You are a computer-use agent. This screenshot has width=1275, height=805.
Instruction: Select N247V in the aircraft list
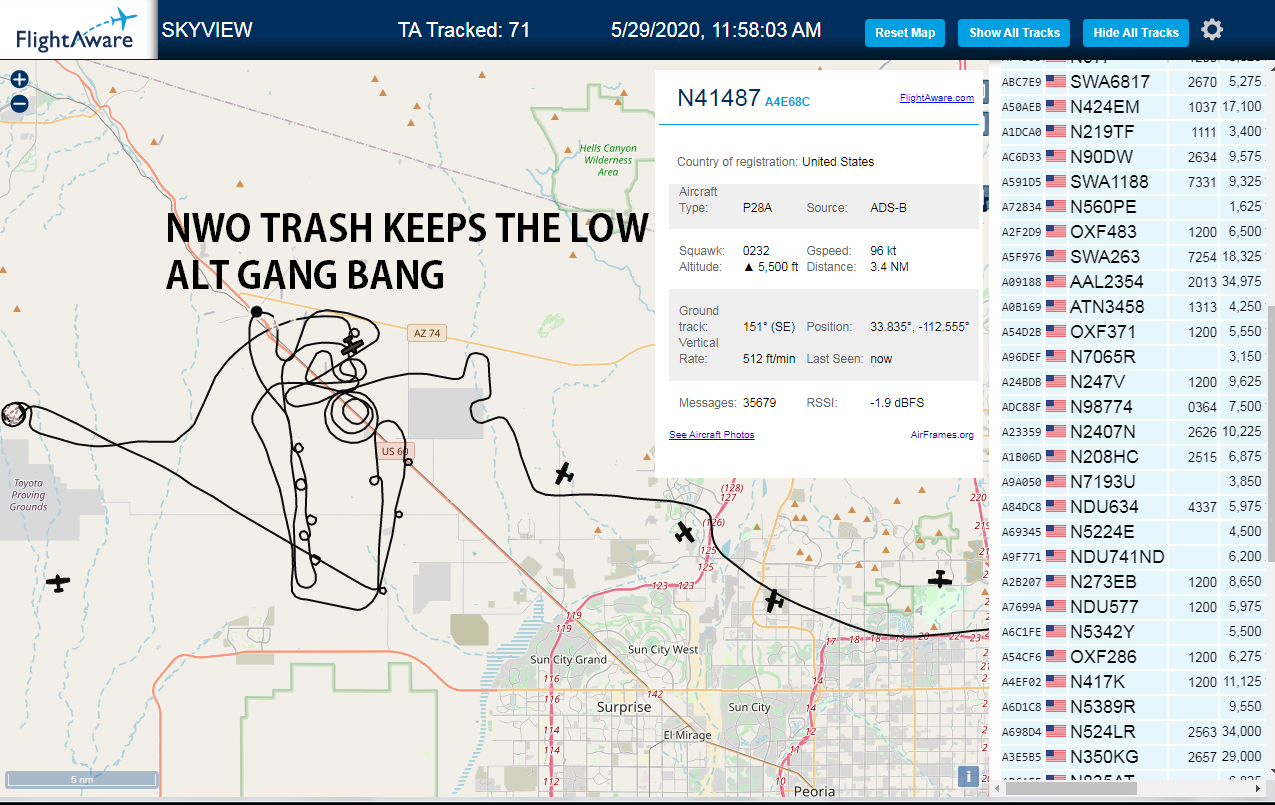click(1133, 382)
